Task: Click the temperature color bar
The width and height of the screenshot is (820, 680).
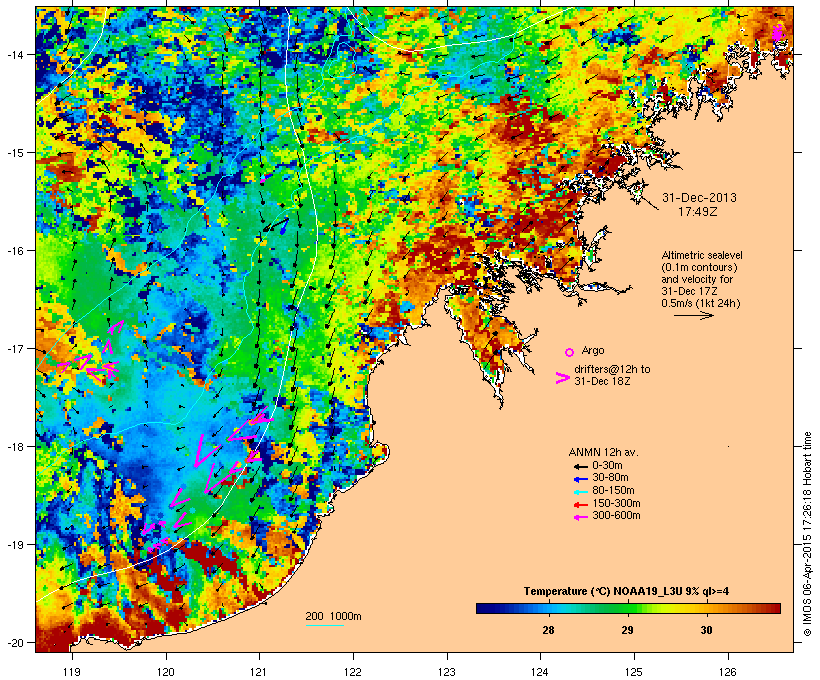Action: tap(628, 608)
